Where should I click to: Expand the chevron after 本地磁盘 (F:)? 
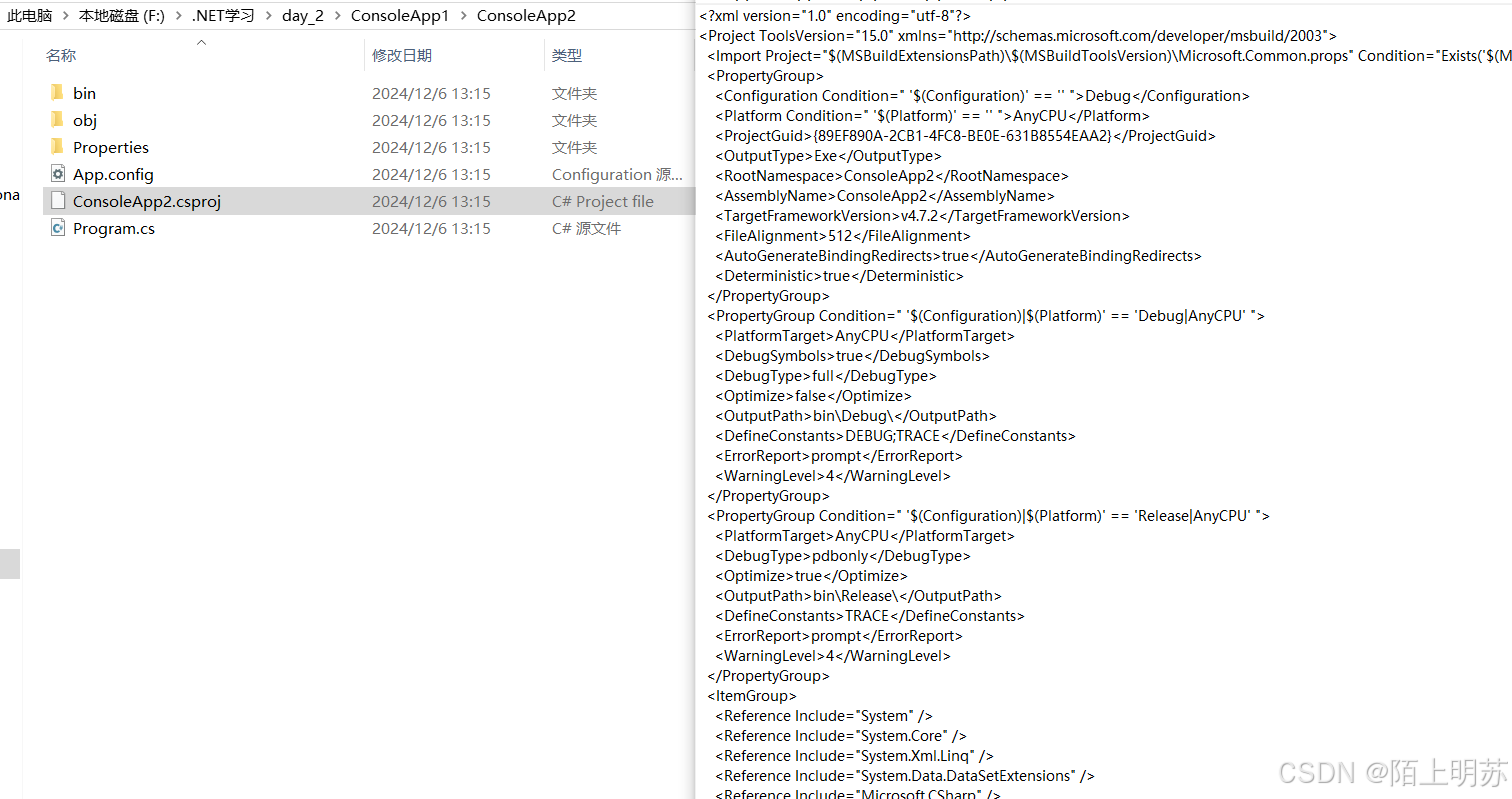(178, 16)
